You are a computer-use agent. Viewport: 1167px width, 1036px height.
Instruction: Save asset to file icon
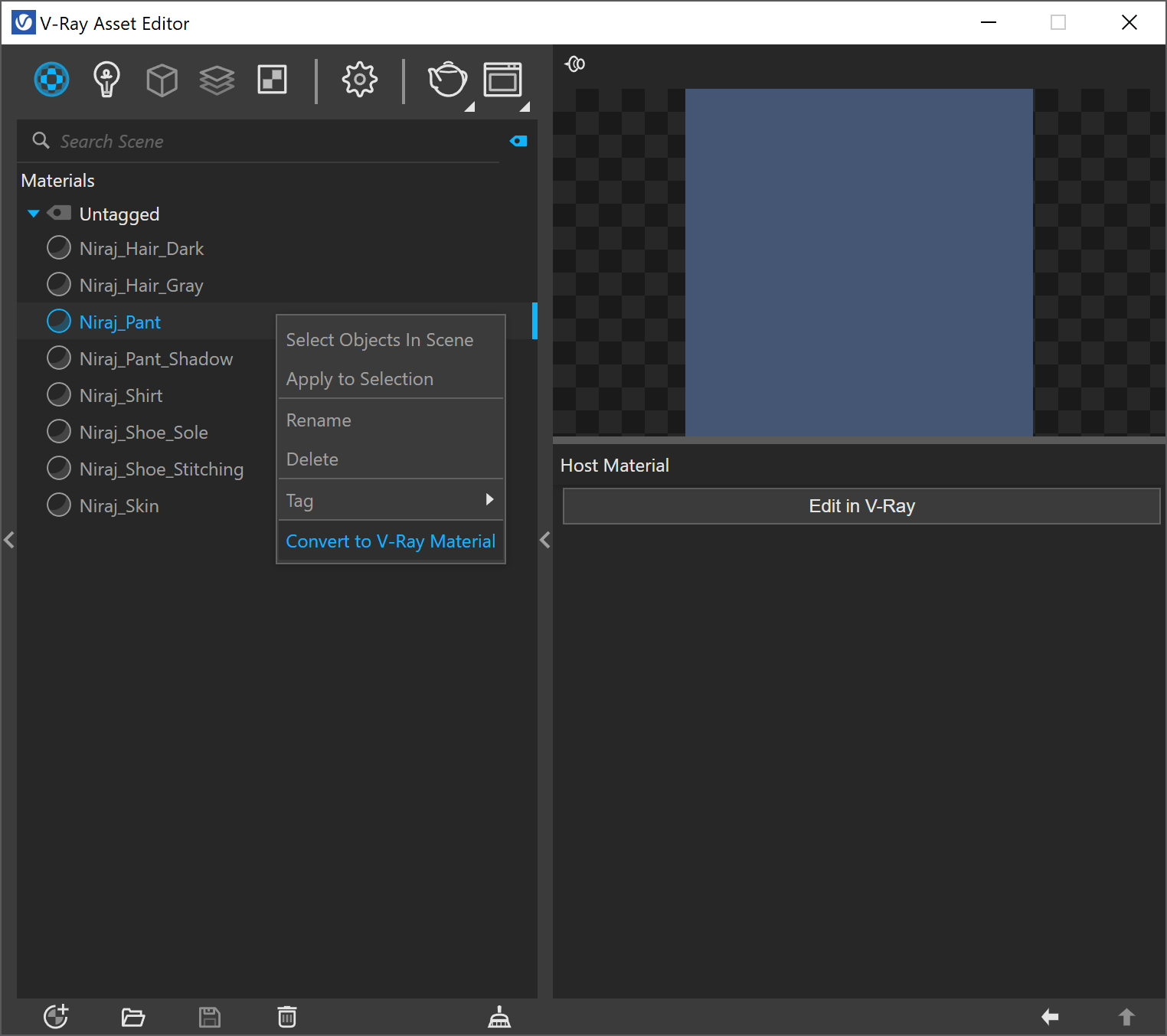point(210,1017)
